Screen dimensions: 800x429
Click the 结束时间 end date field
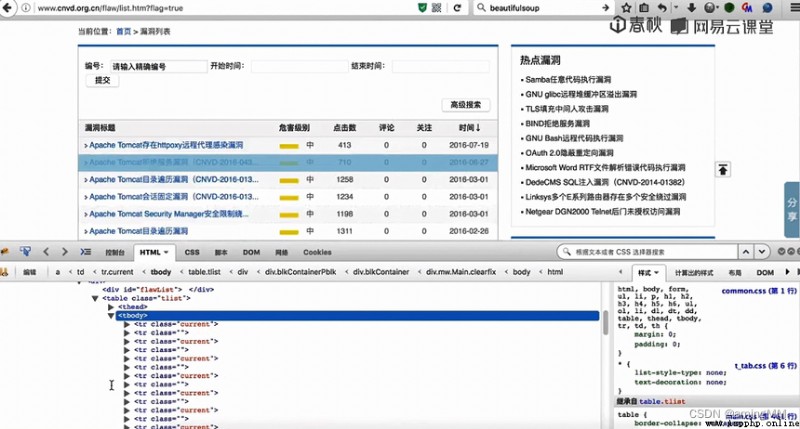440,66
